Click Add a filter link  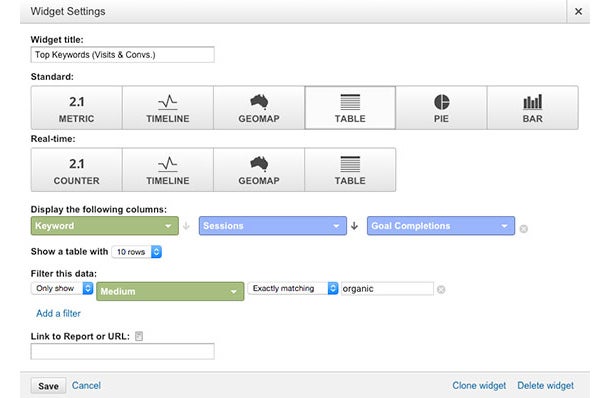coord(58,313)
